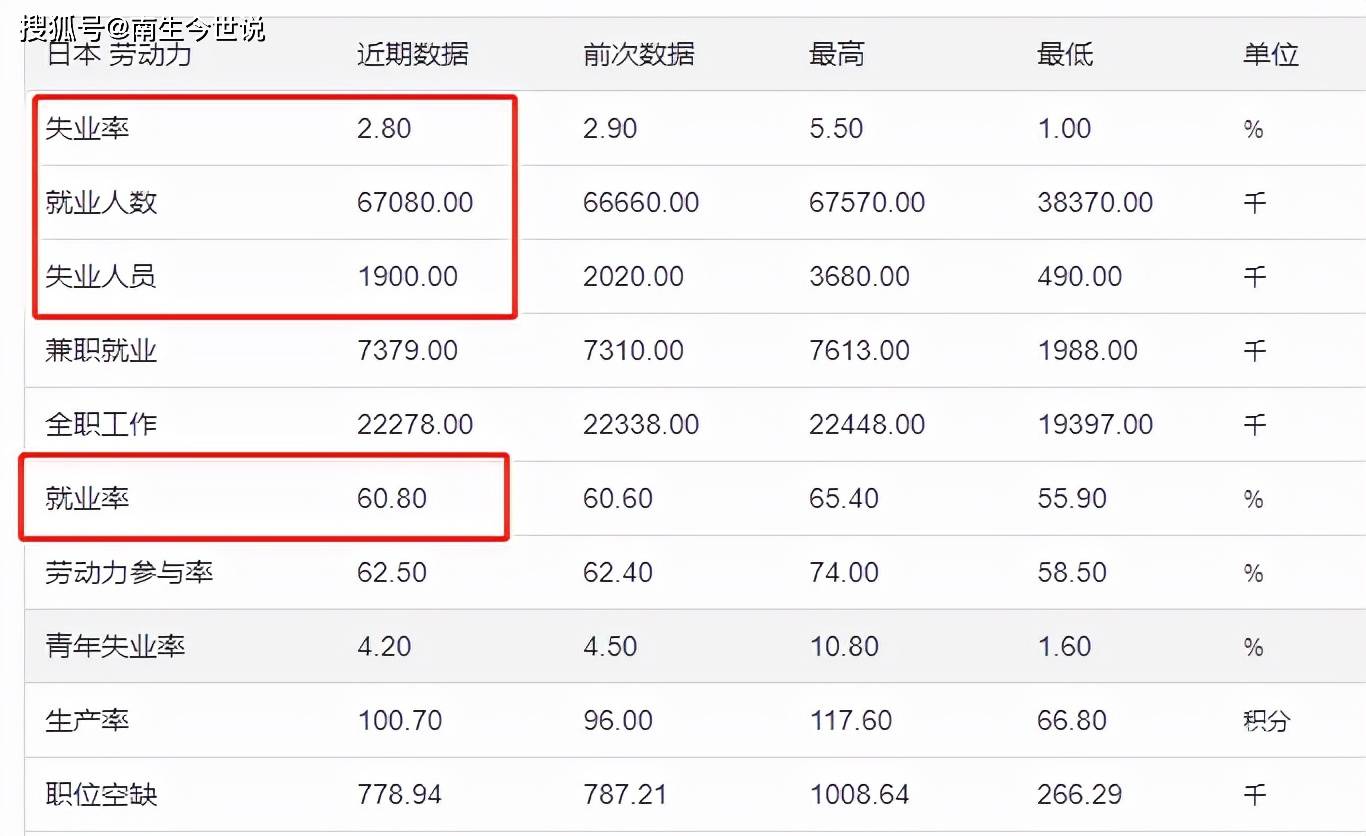The width and height of the screenshot is (1366, 836).
Task: Select the 青年失业率 highest value 10.80
Action: tap(844, 647)
